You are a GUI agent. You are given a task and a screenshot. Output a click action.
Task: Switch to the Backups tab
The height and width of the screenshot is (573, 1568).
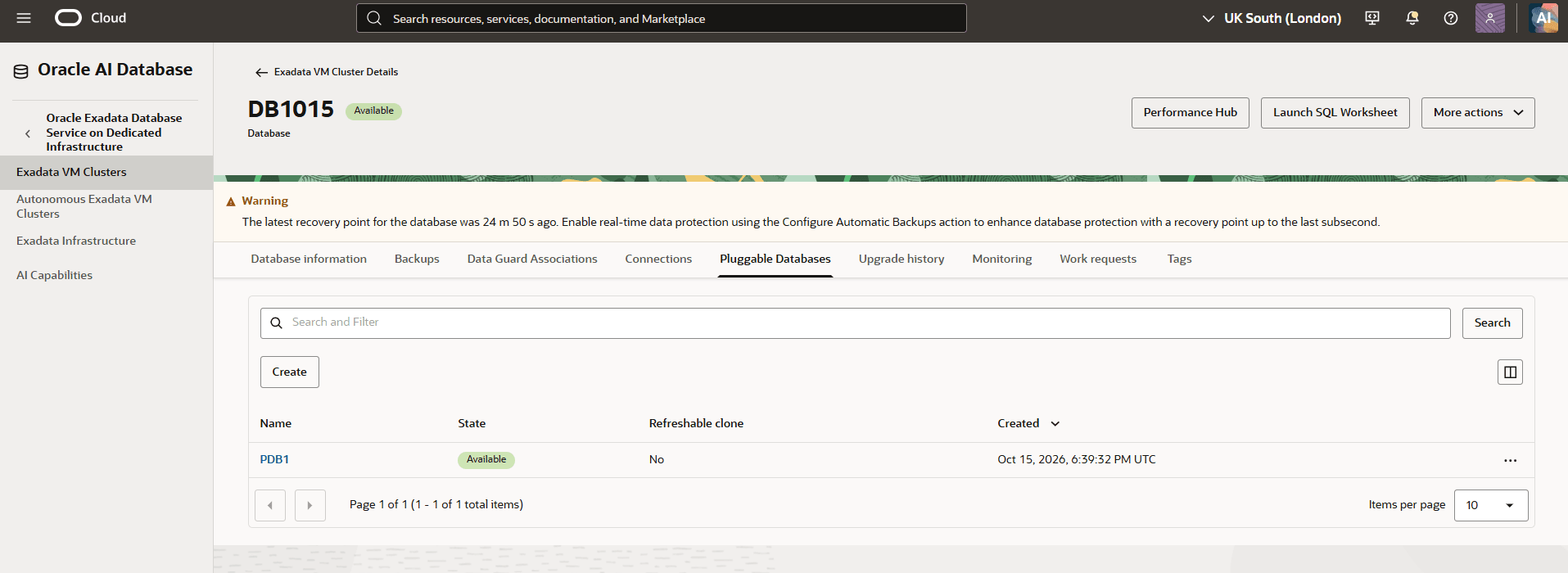point(417,259)
